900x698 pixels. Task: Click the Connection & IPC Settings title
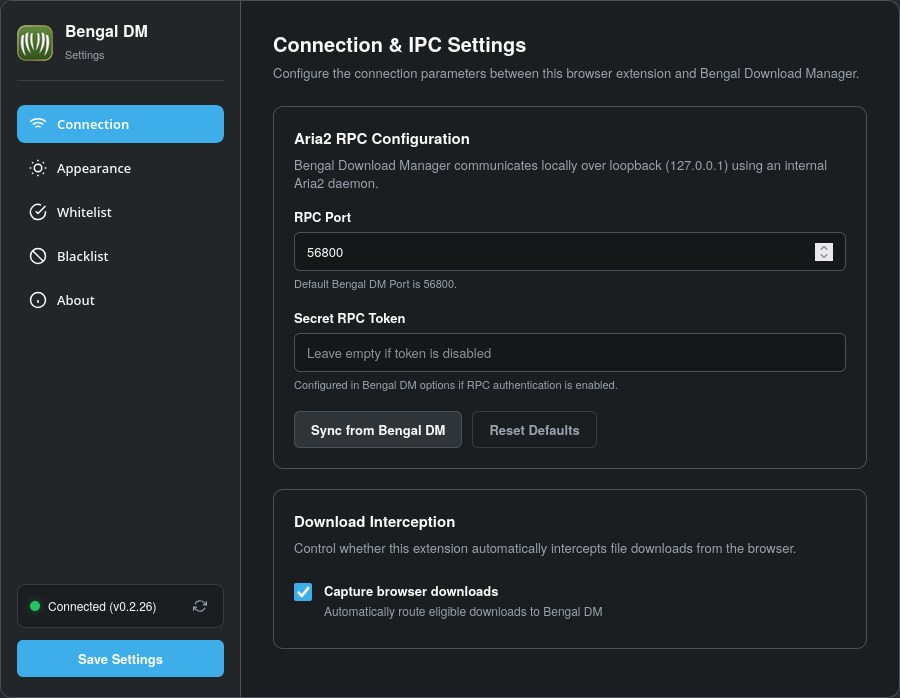click(399, 45)
